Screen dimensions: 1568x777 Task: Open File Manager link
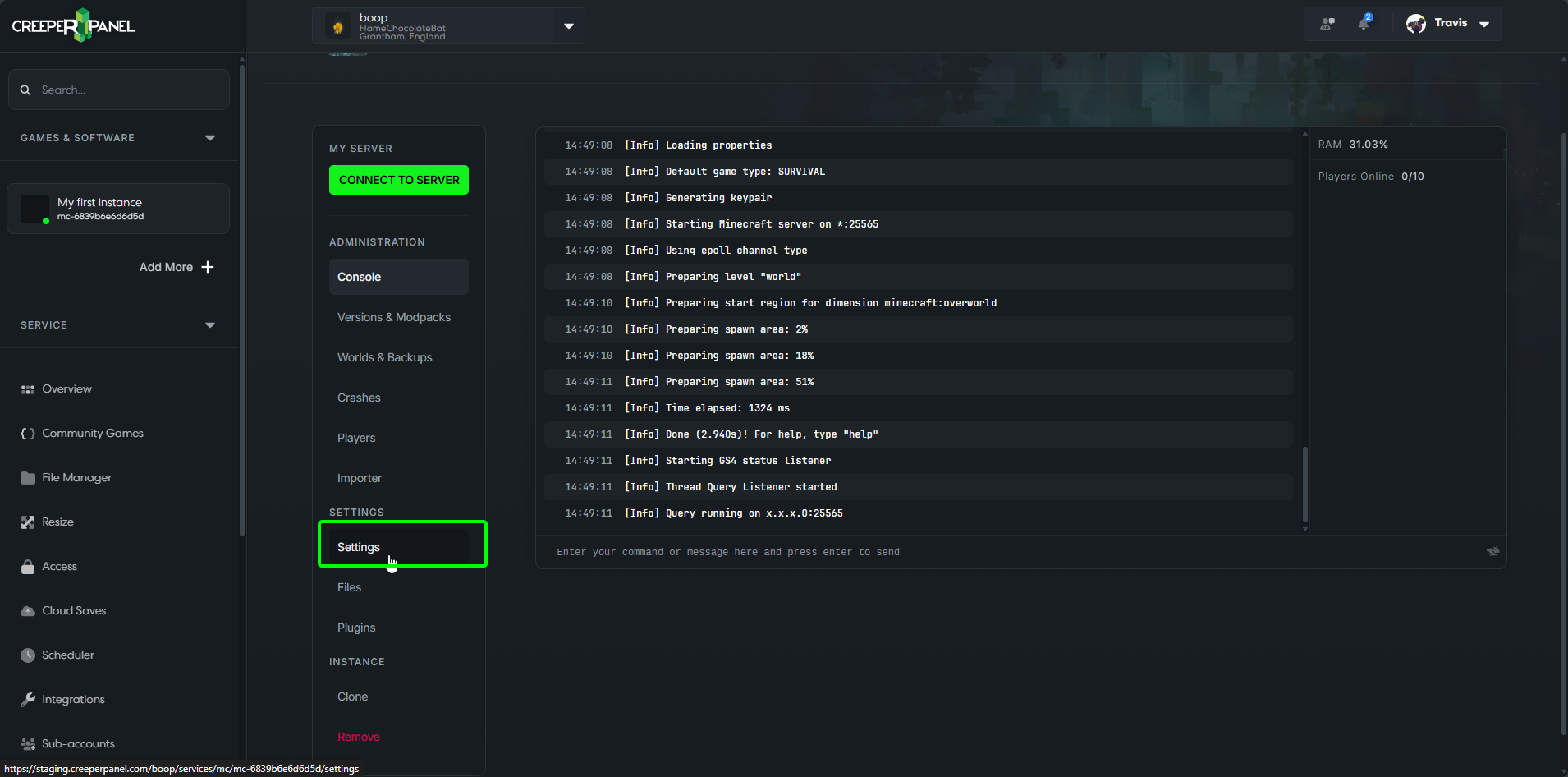(76, 478)
